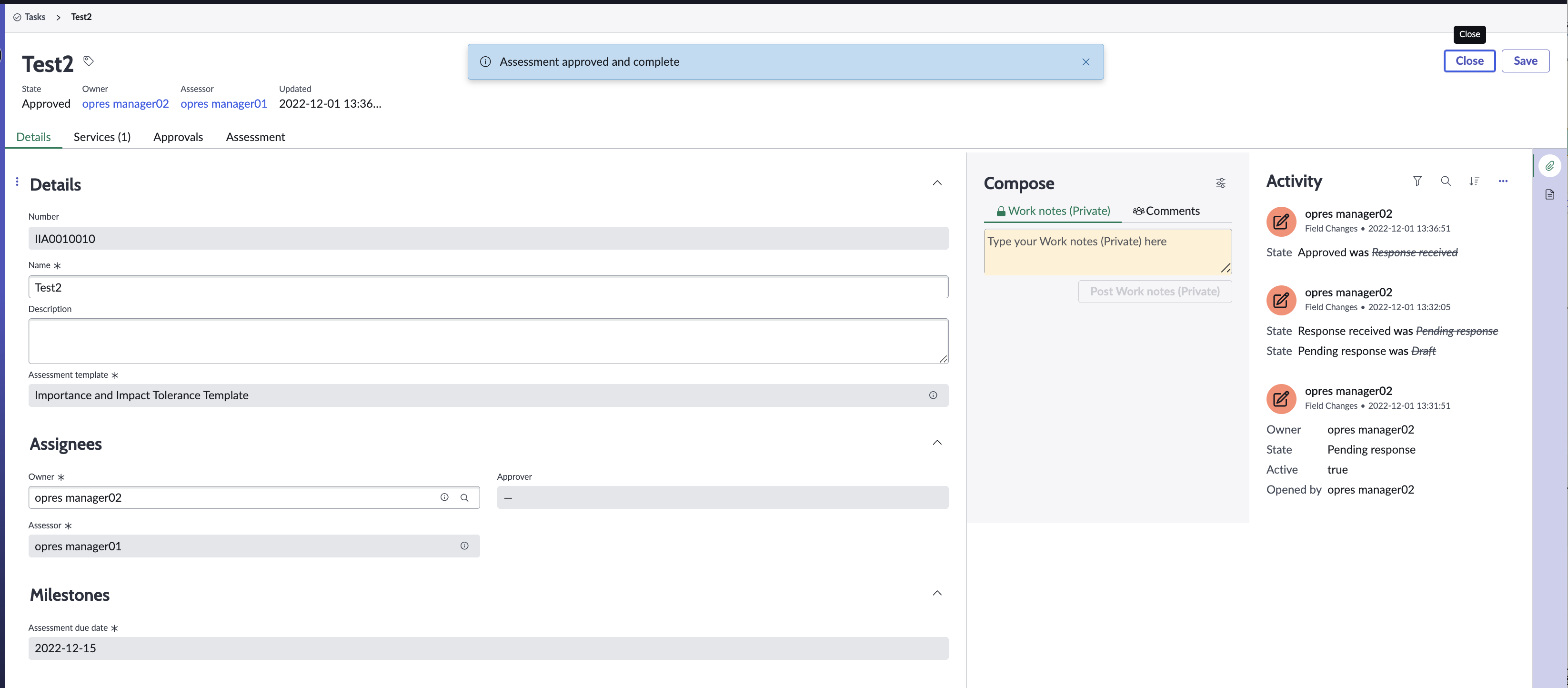Click edit avatar of 13:36:51 activity entry
1568x688 pixels.
pyautogui.click(x=1281, y=222)
